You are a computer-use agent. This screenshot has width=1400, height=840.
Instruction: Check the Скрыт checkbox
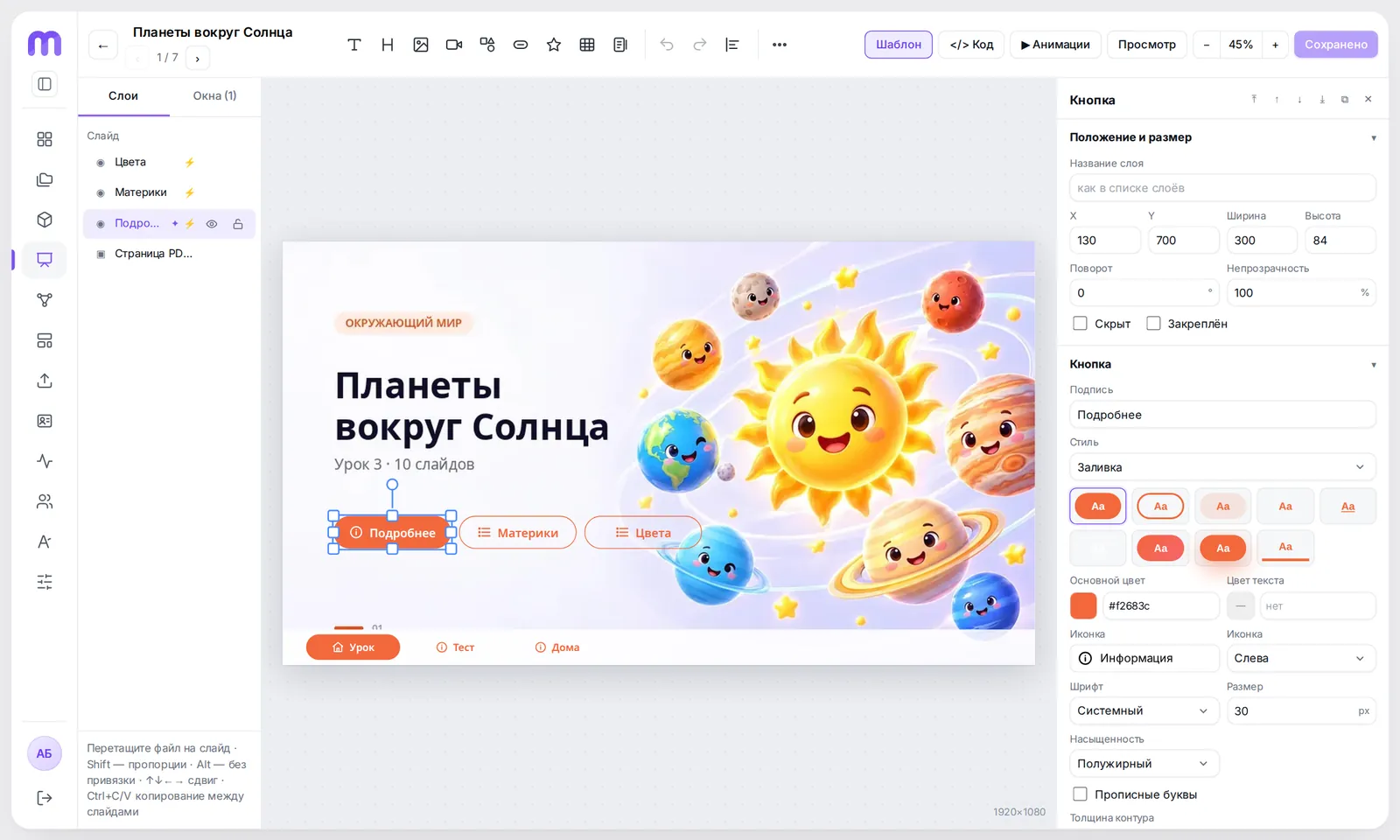point(1080,324)
